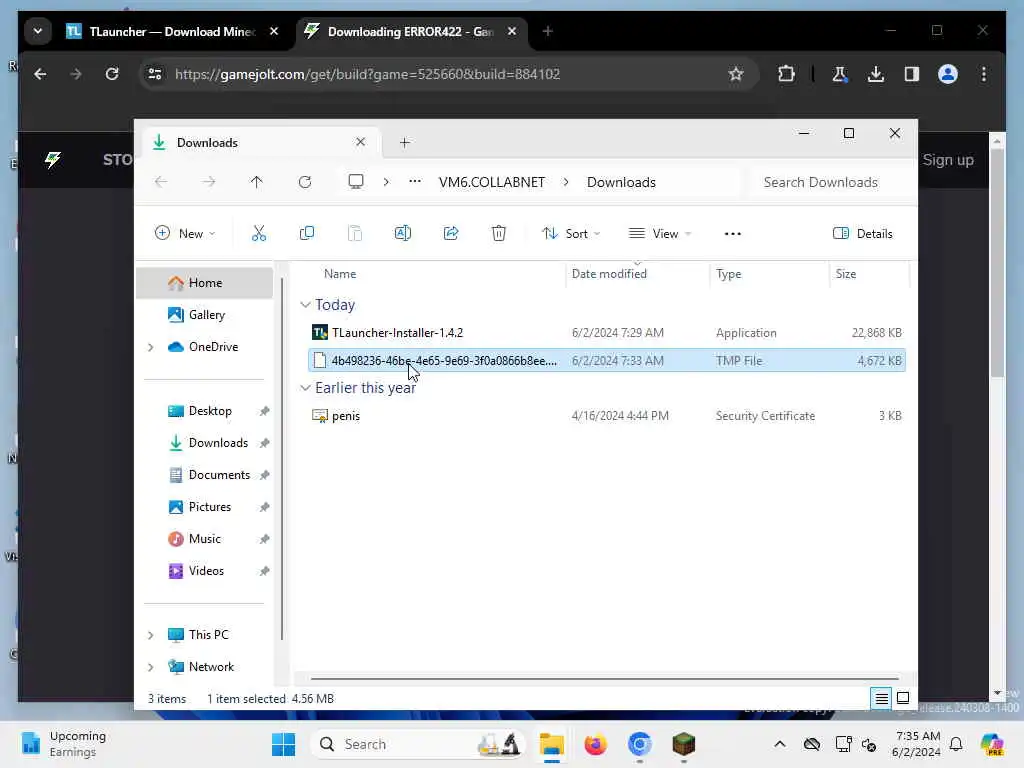Switch to details list view layout
This screenshot has width=1024, height=768.
pyautogui.click(x=881, y=698)
